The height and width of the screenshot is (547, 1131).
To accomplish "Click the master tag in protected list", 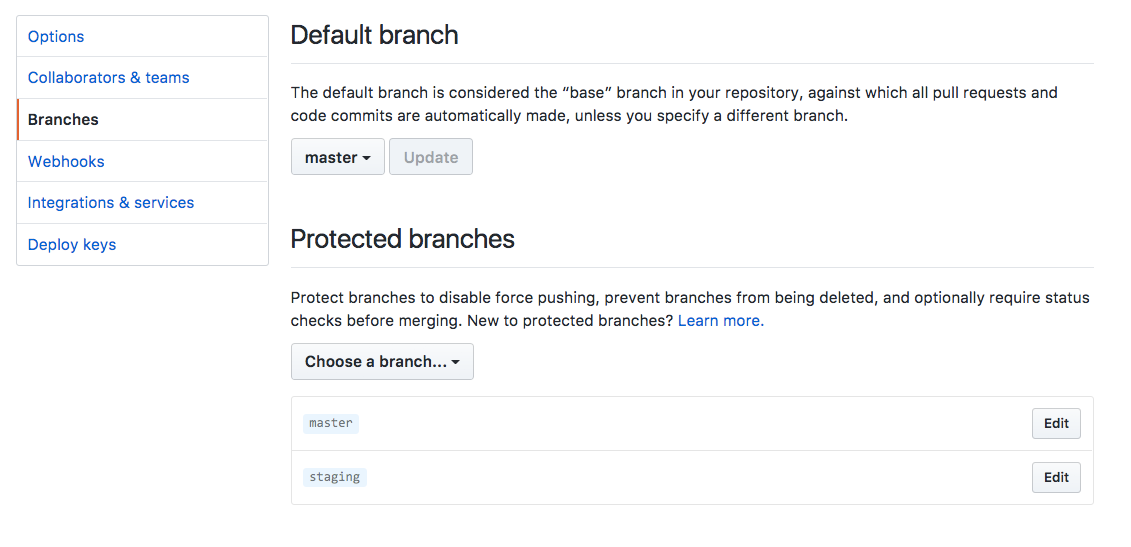I will pos(331,424).
